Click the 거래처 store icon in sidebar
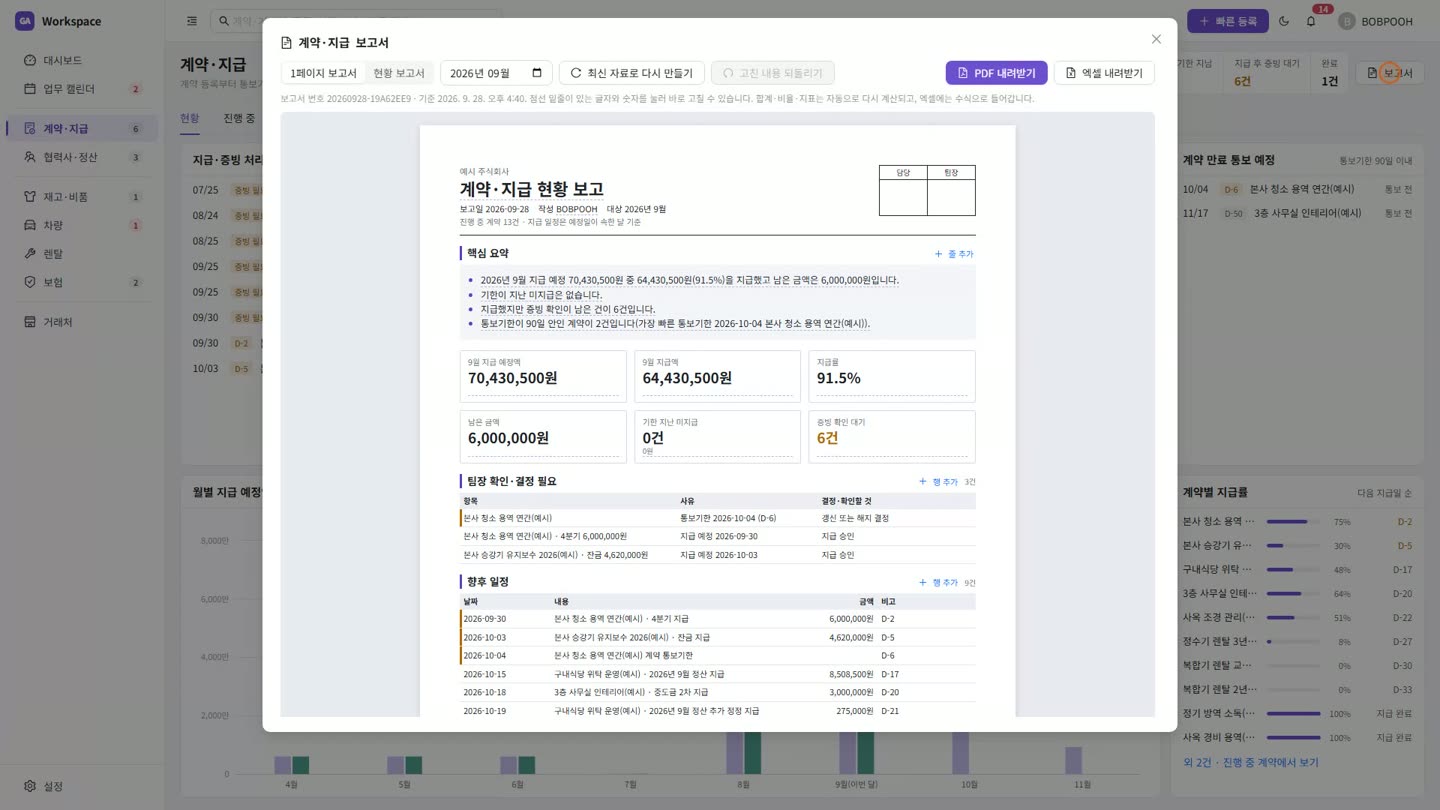 [30, 322]
